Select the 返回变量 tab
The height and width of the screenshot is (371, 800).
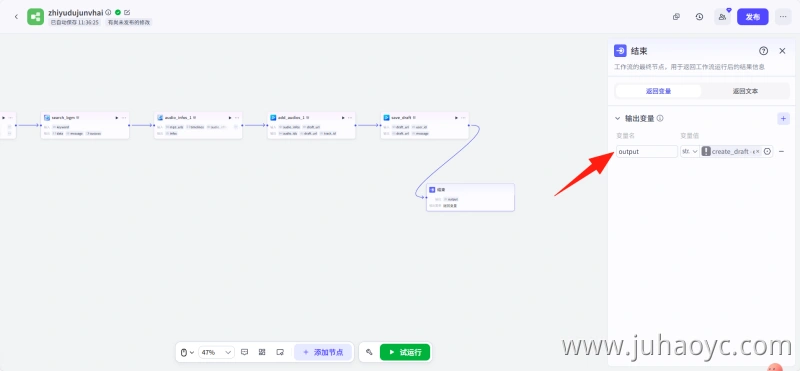(x=658, y=91)
